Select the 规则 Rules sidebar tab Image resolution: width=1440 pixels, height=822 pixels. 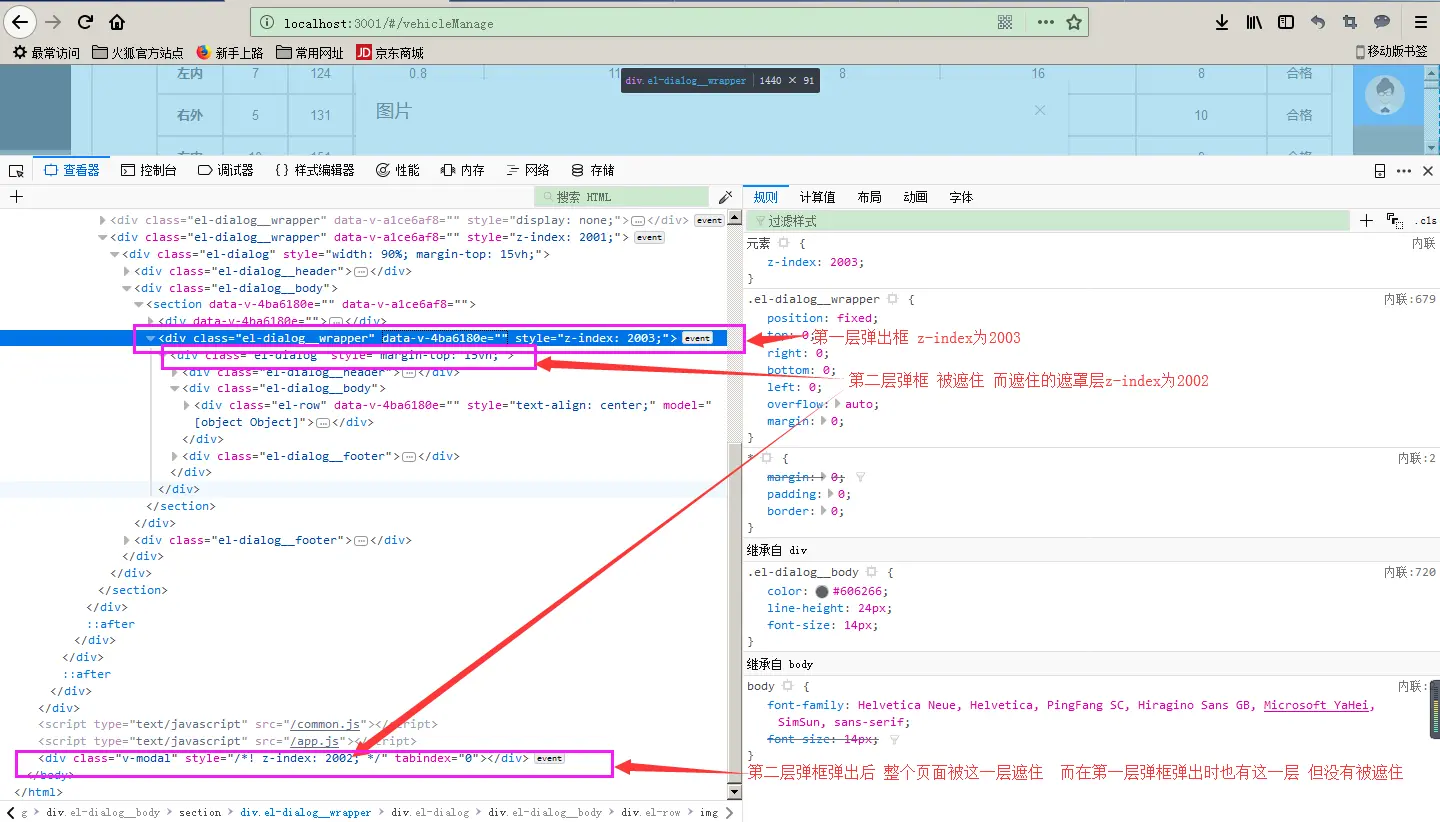pyautogui.click(x=765, y=197)
